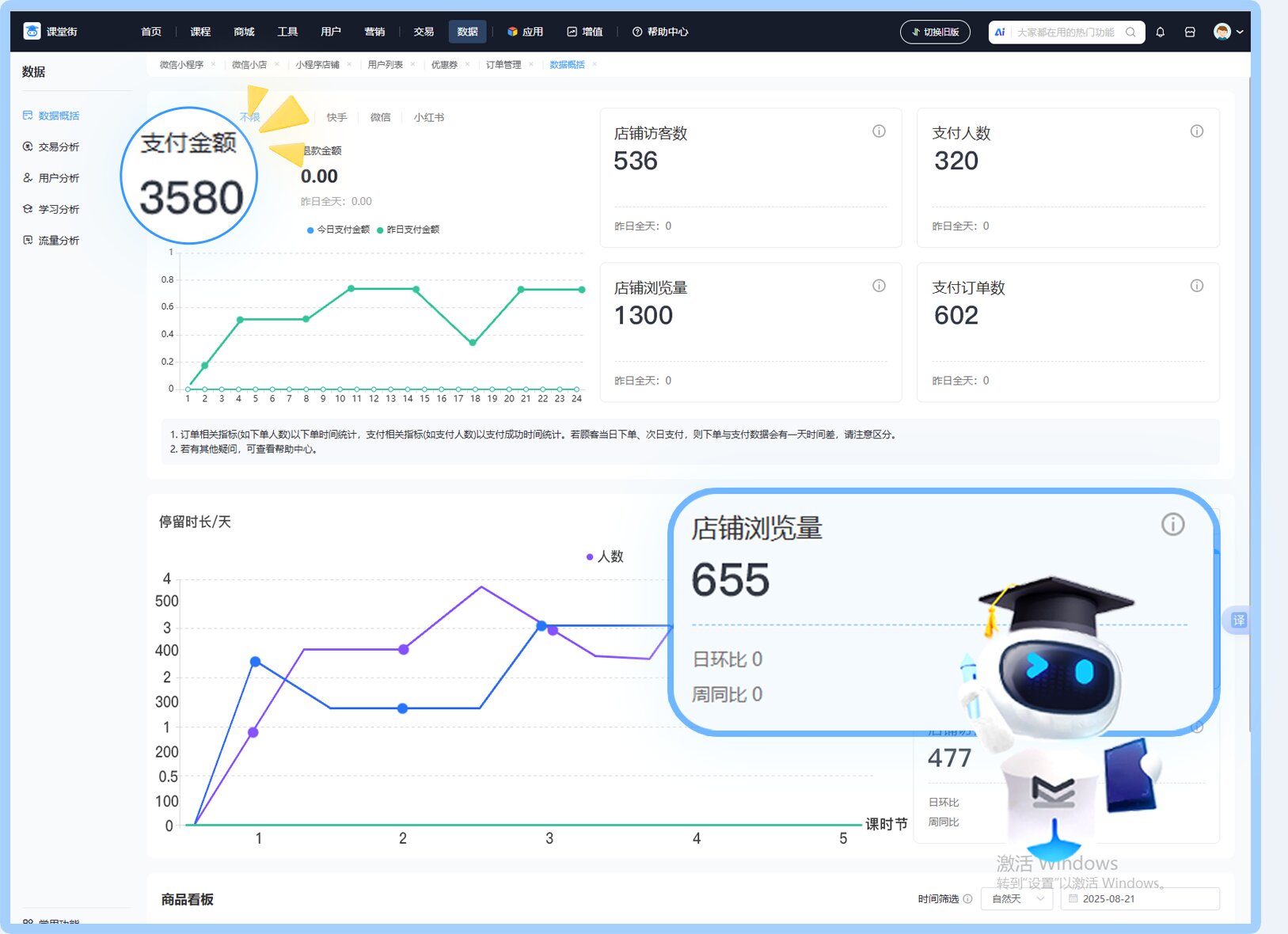Click the search magnifier icon
The height and width of the screenshot is (934, 1288).
point(1130,32)
